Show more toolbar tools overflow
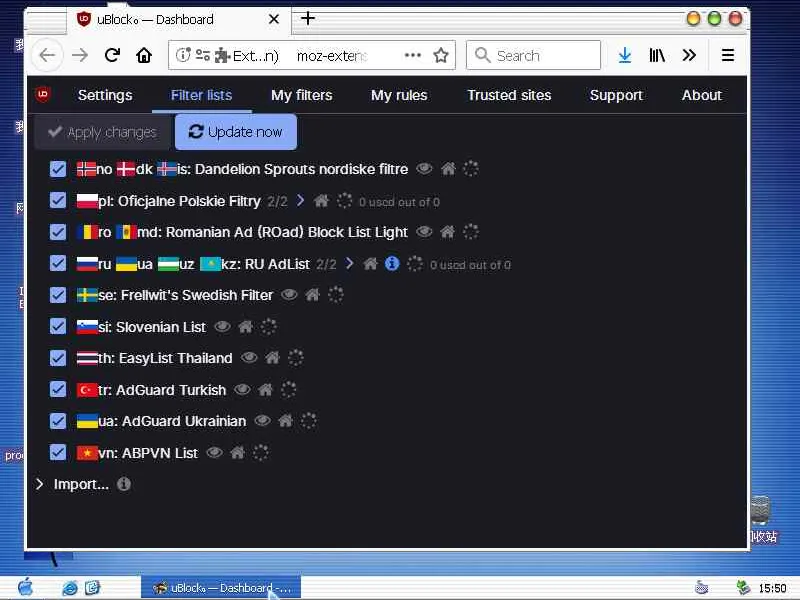The width and height of the screenshot is (800, 600). click(x=689, y=55)
